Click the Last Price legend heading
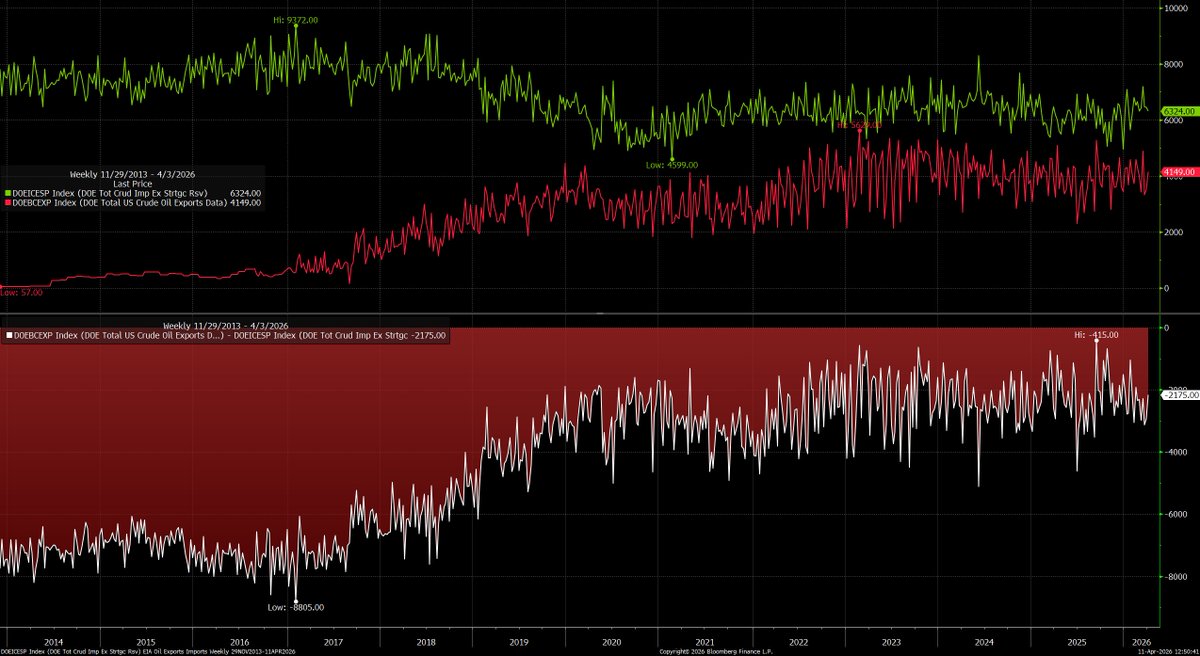Image resolution: width=1200 pixels, height=656 pixels. click(133, 182)
